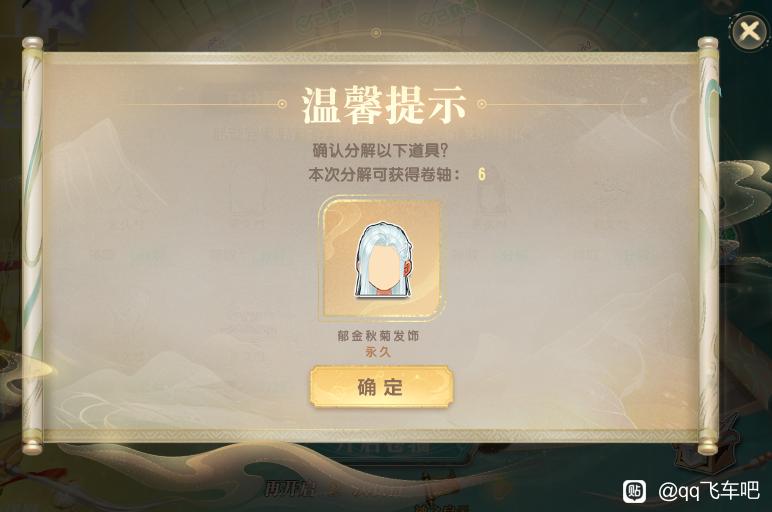Click the dimmed 再开启 text at bottom
Screen dimensions: 772x512
(x=289, y=488)
